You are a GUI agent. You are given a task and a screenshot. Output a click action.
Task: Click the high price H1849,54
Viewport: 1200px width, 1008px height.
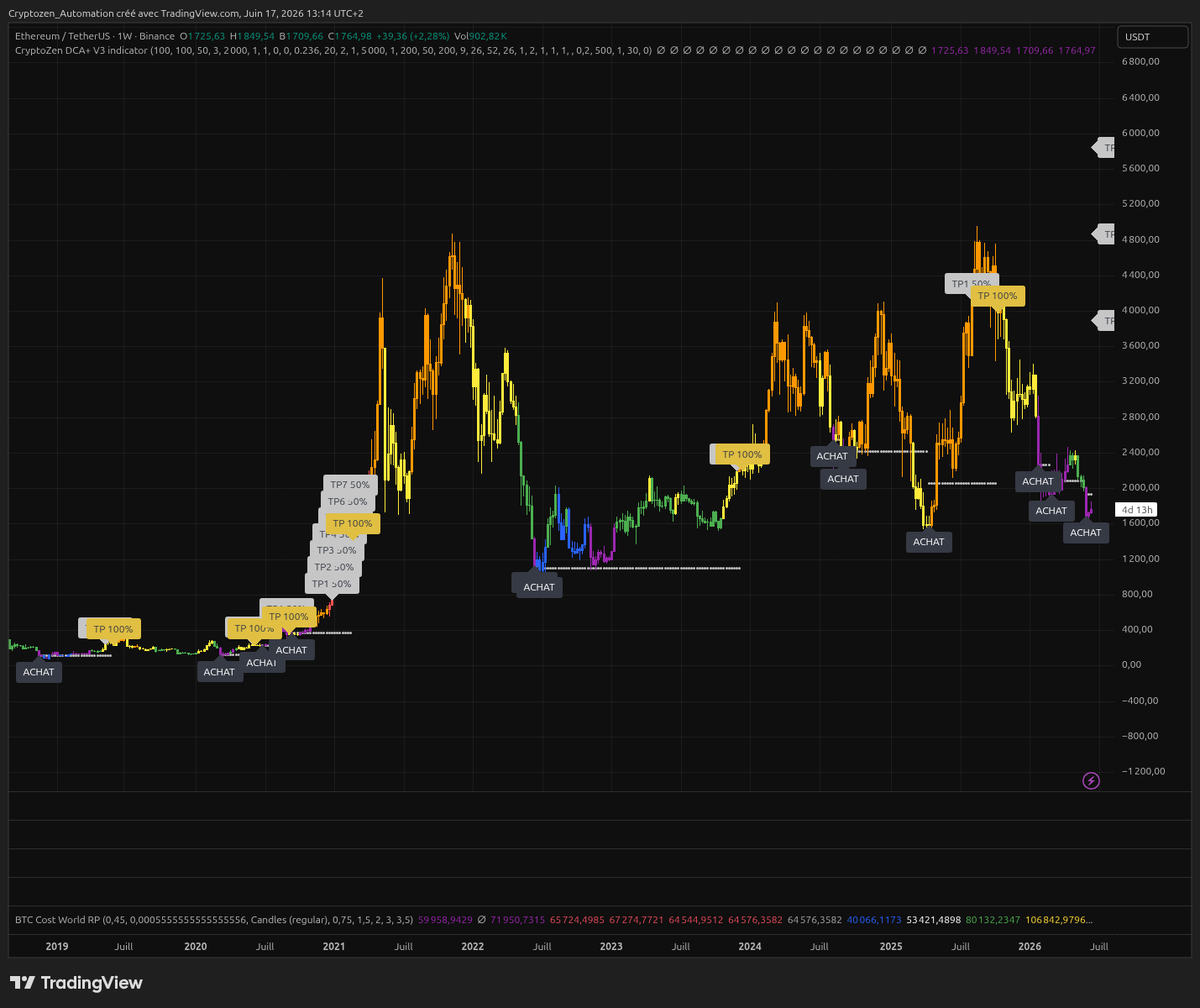click(x=252, y=36)
